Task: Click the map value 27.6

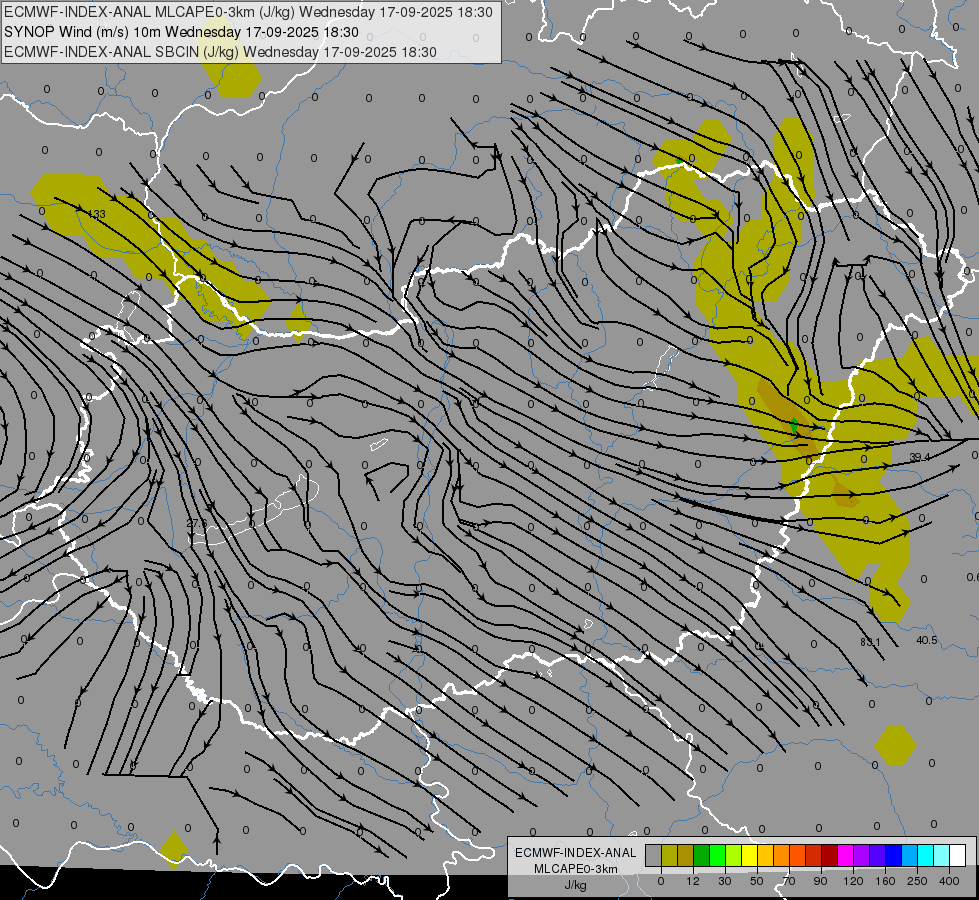Action: 197,523
